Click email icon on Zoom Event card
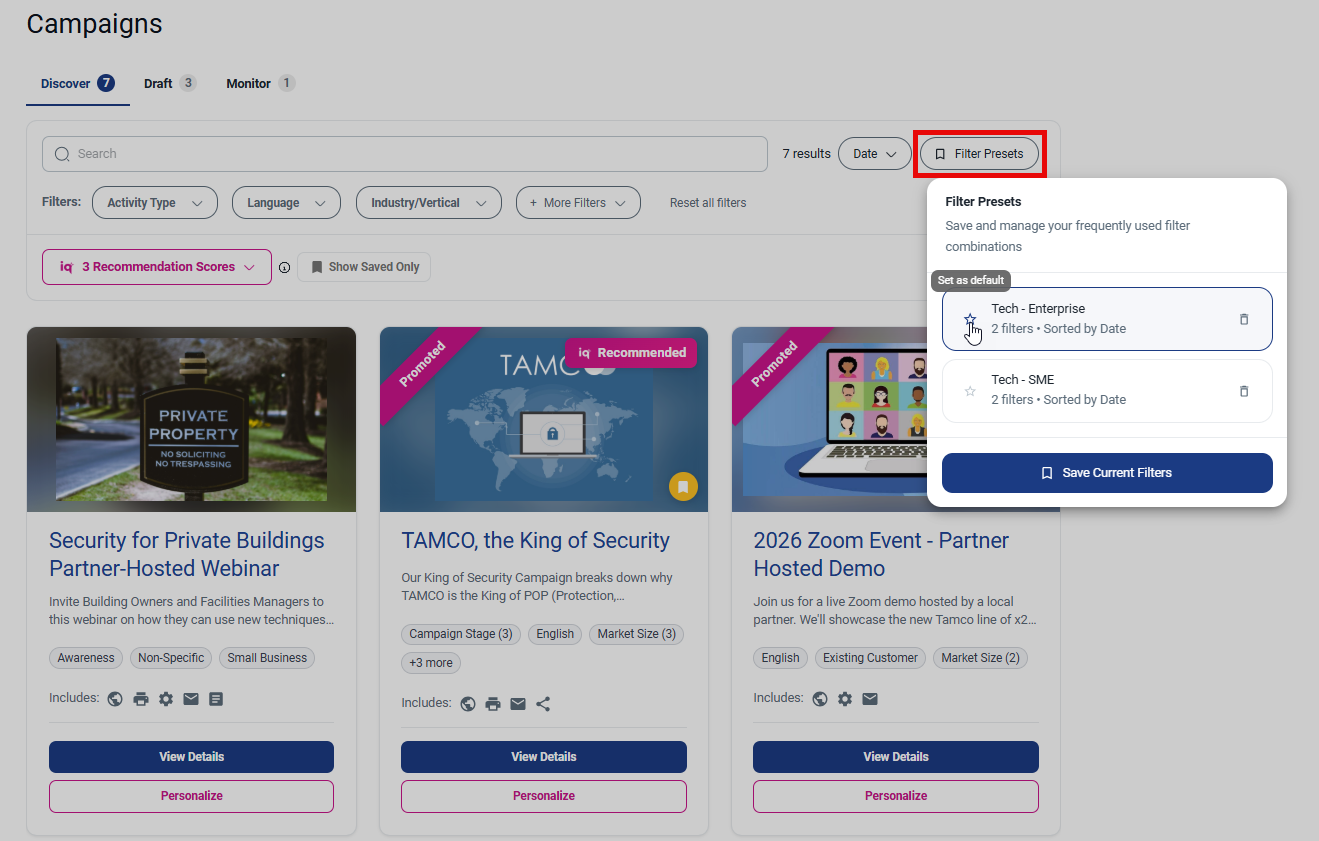 [x=870, y=699]
